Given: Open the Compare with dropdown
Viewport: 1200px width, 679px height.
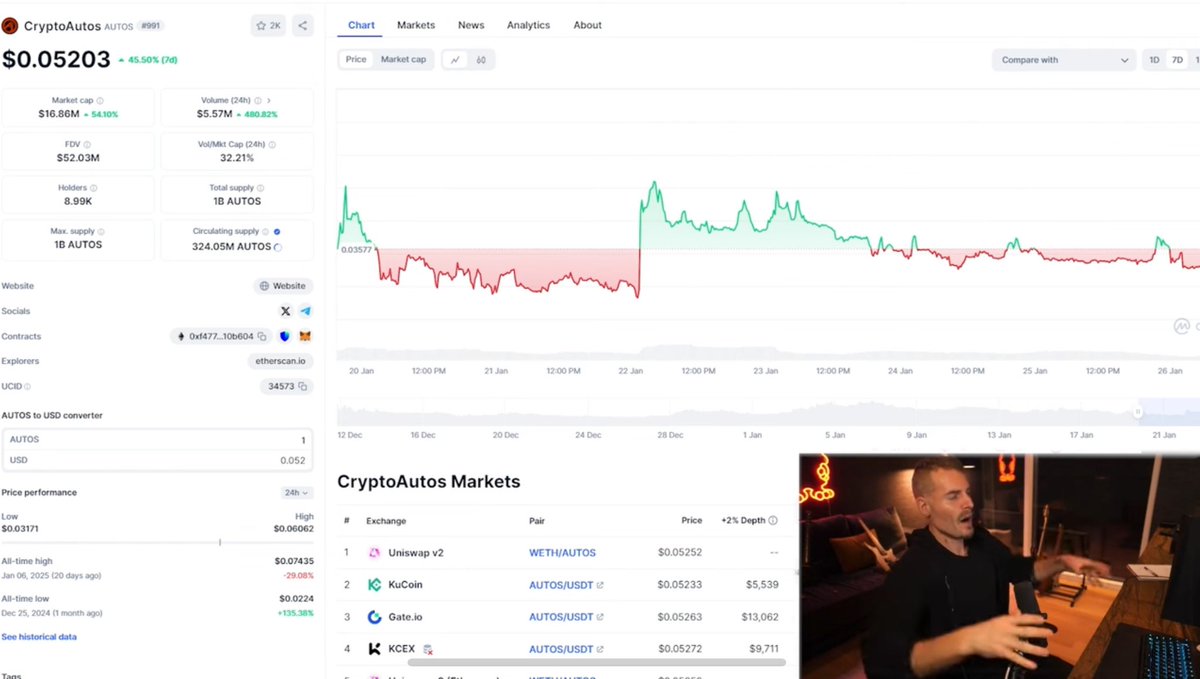Looking at the screenshot, I should [x=1064, y=60].
